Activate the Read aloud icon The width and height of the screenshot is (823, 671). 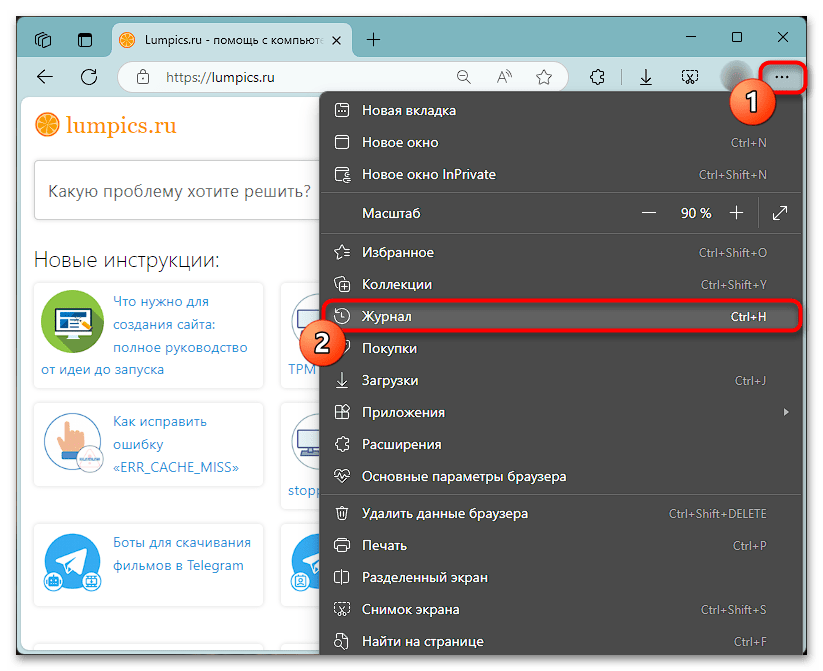coord(503,77)
